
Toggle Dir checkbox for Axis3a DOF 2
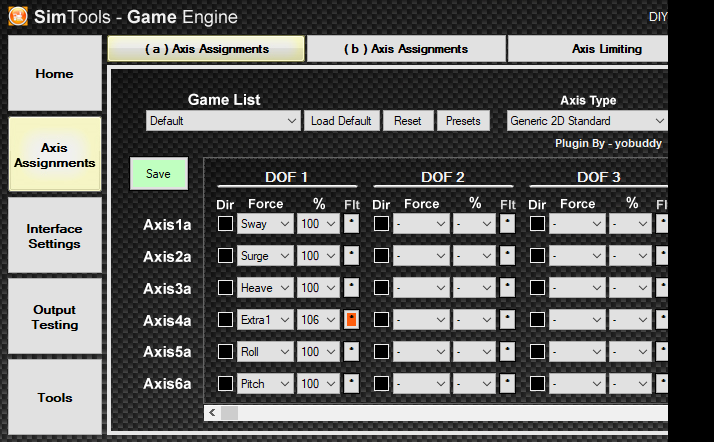pyautogui.click(x=381, y=287)
